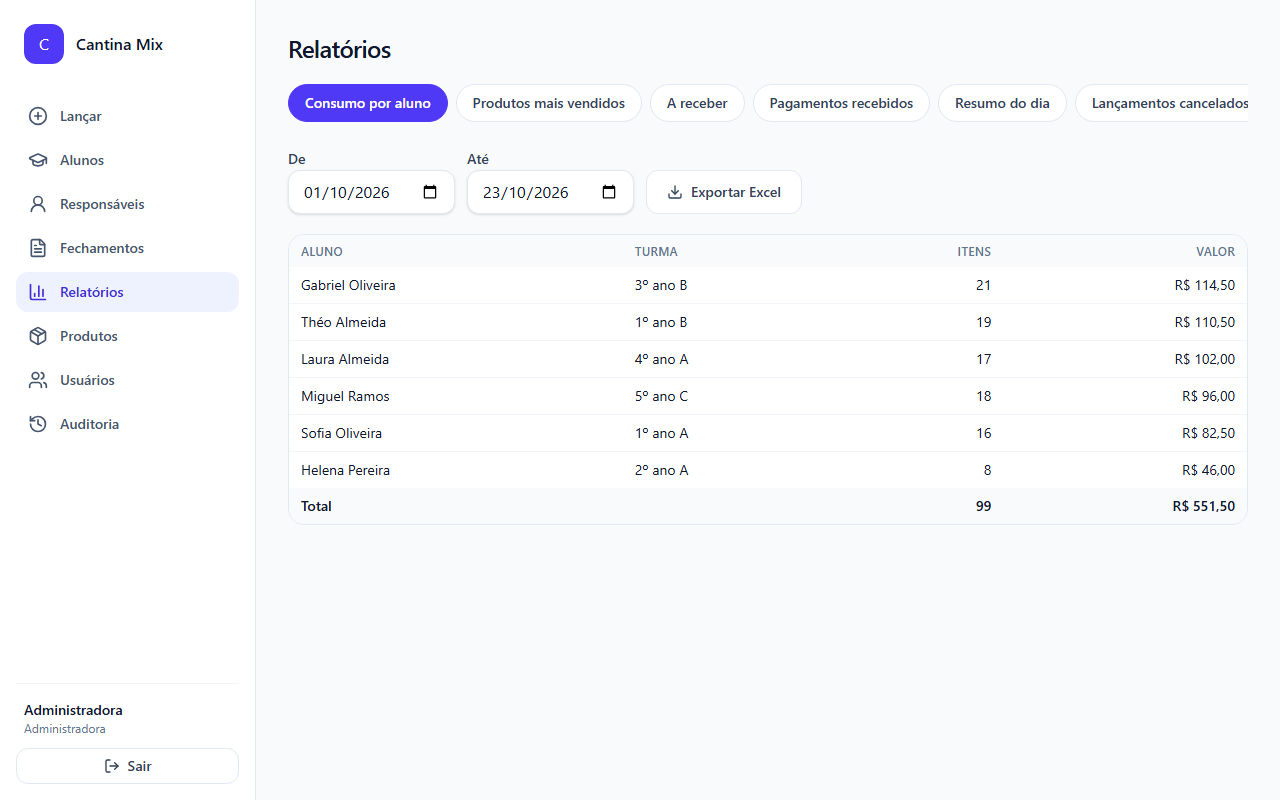The width and height of the screenshot is (1280, 800).
Task: Click the Auditoria history clock icon
Action: click(x=38, y=424)
